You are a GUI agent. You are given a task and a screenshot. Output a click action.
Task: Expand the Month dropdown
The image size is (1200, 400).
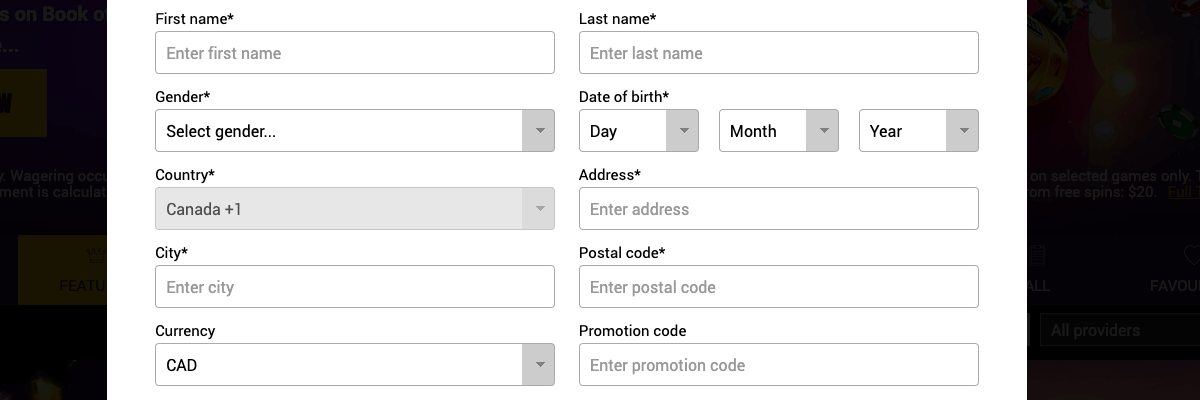click(779, 130)
